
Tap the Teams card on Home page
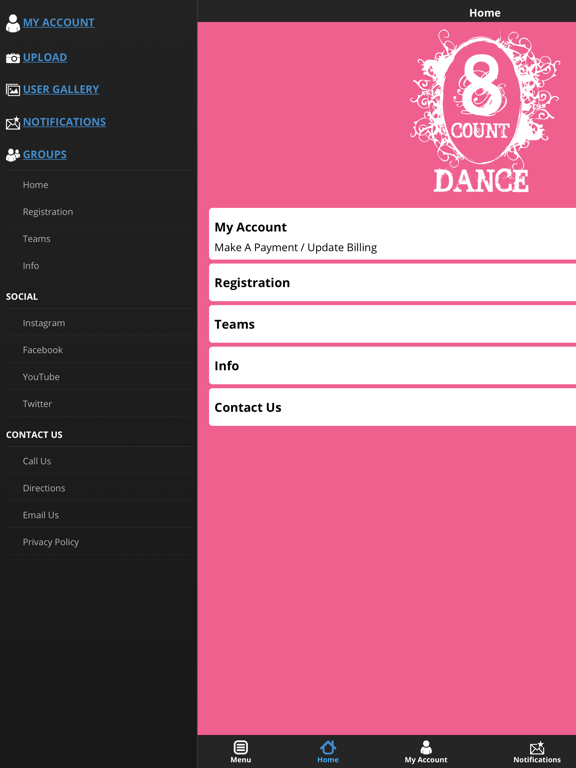[392, 324]
